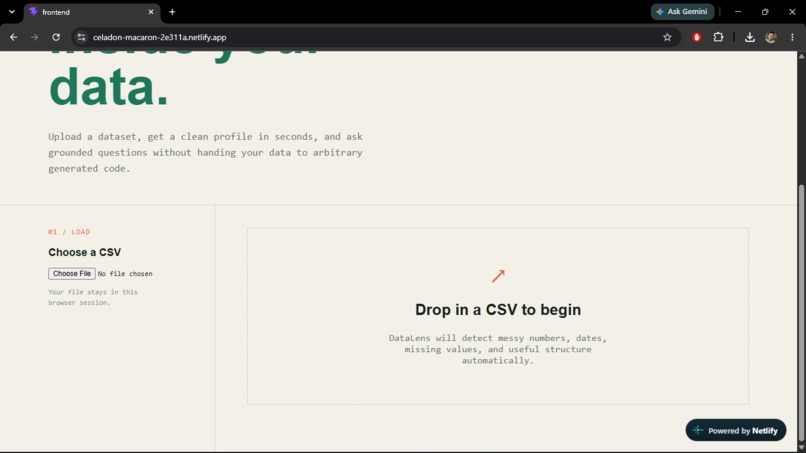806x453 pixels.
Task: Click 'Your file stays in this browser session' note
Action: pos(93,297)
